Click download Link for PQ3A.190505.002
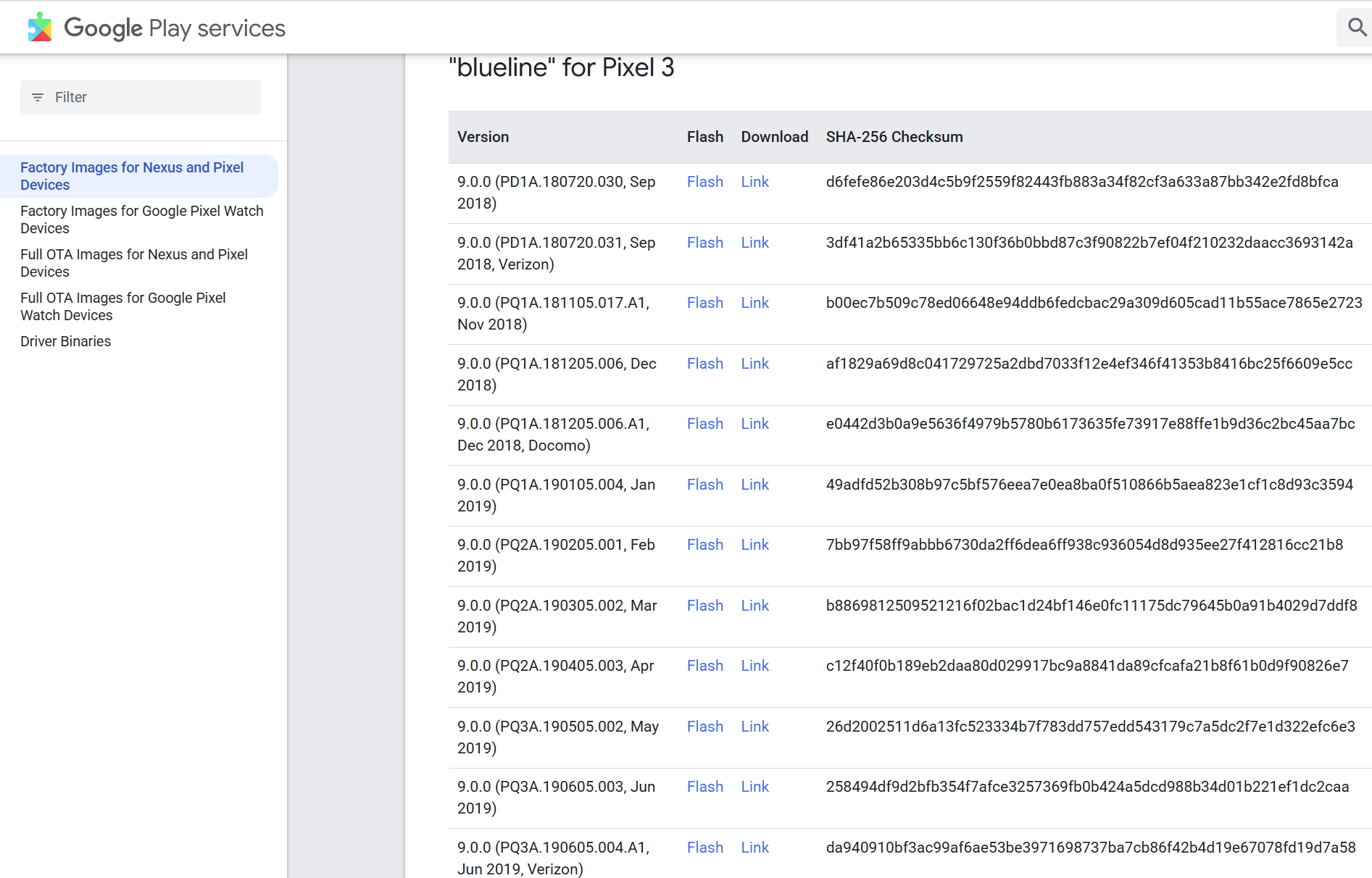The image size is (1372, 878). coord(755,727)
